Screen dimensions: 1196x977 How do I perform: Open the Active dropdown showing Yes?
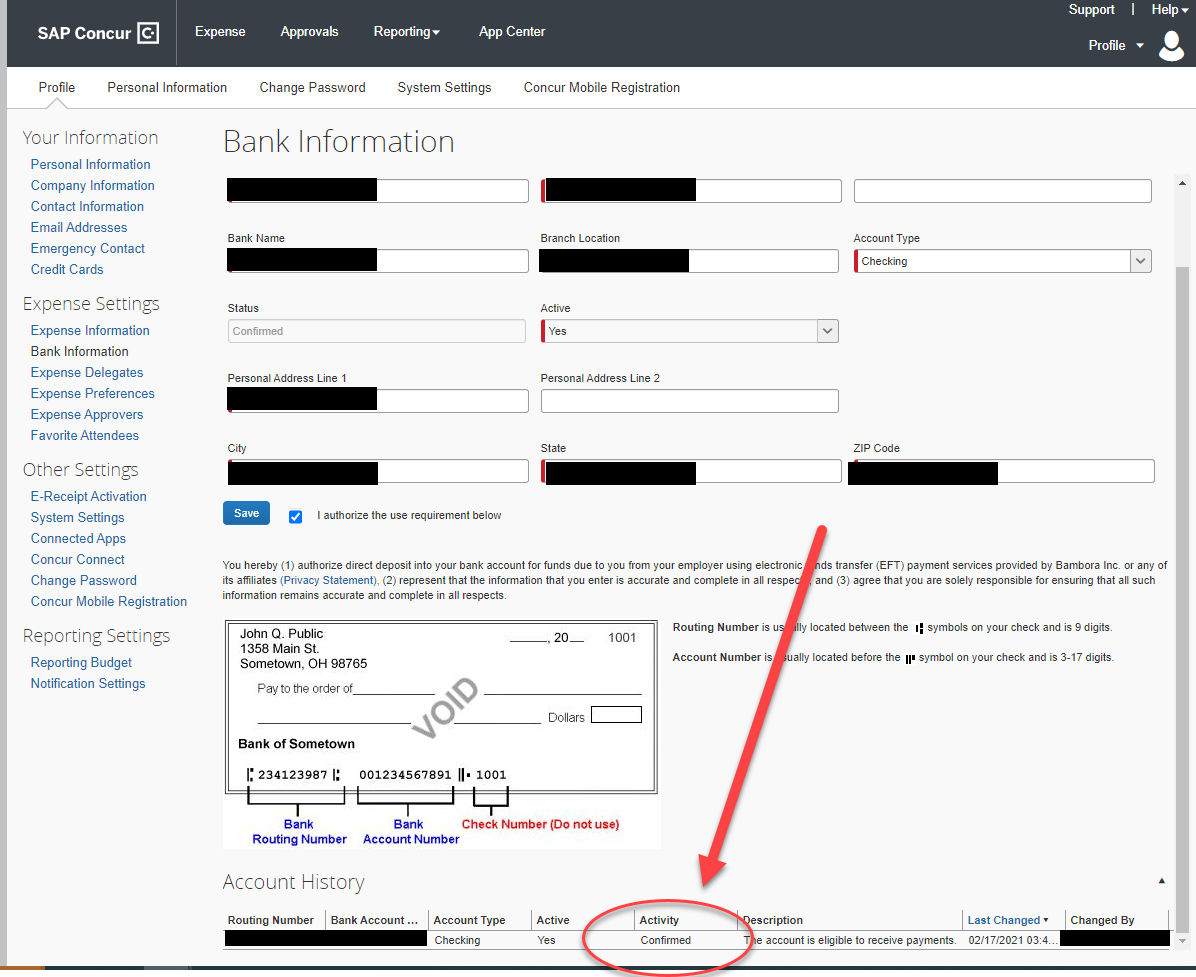click(827, 330)
